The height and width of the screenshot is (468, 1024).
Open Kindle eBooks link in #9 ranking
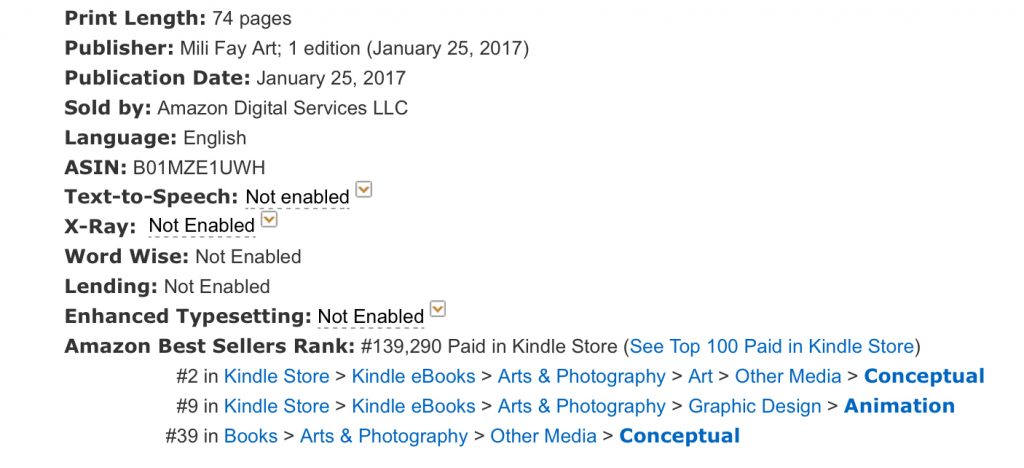413,406
